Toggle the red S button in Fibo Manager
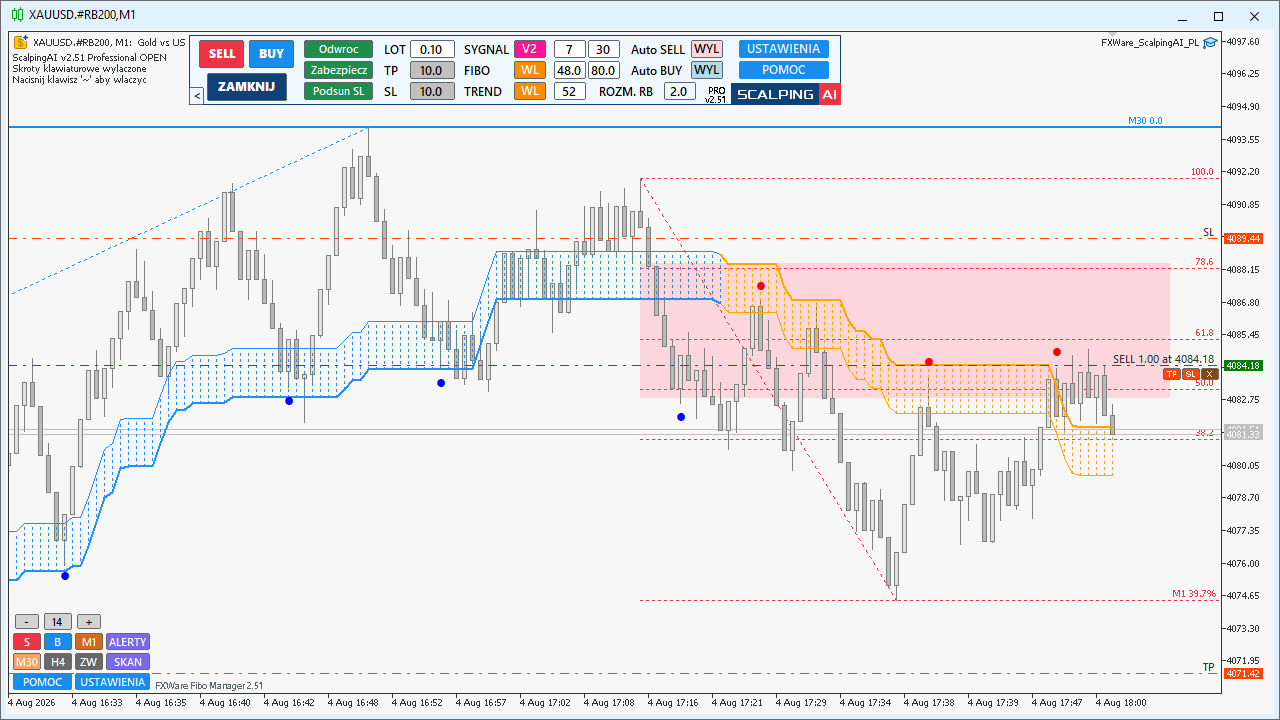The width and height of the screenshot is (1280, 720). click(27, 642)
